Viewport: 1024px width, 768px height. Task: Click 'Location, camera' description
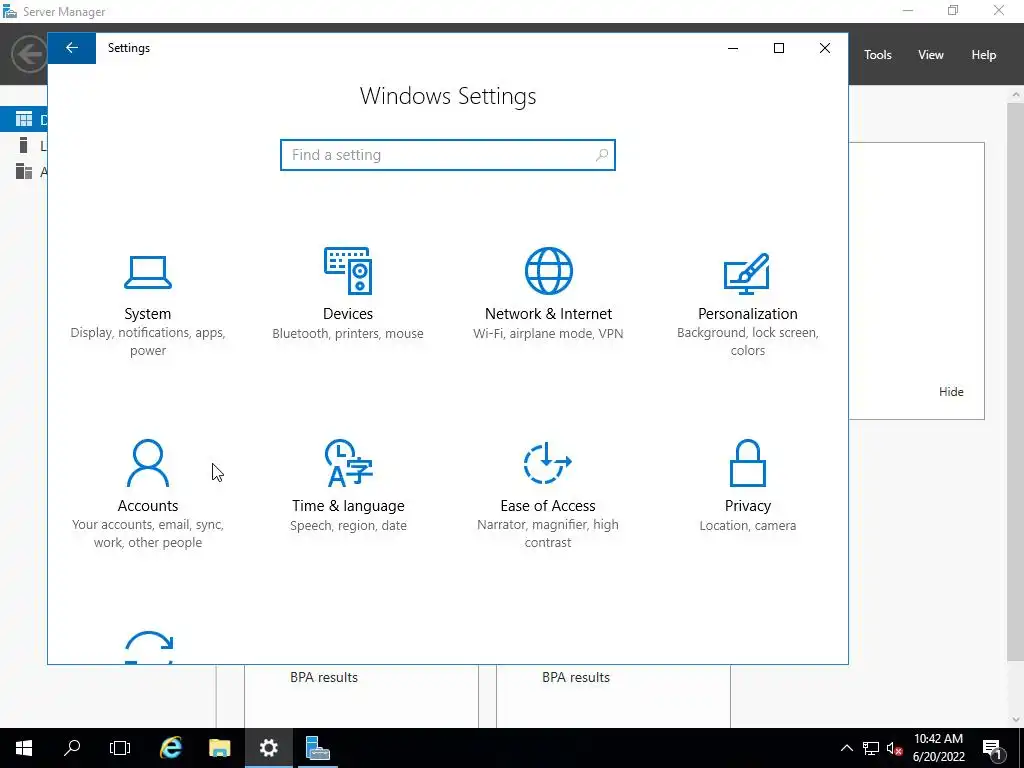(x=748, y=525)
